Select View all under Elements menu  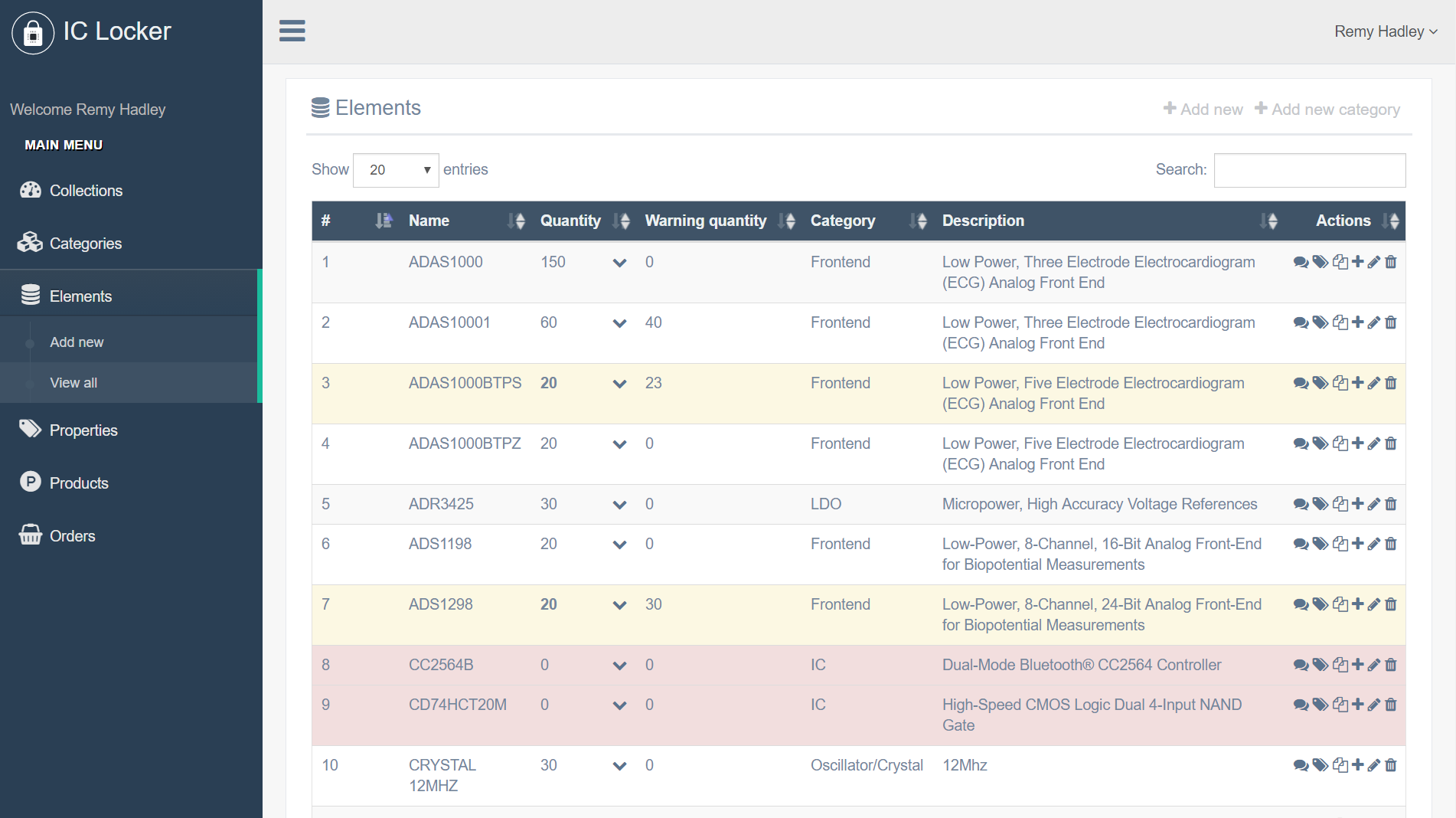[x=73, y=382]
